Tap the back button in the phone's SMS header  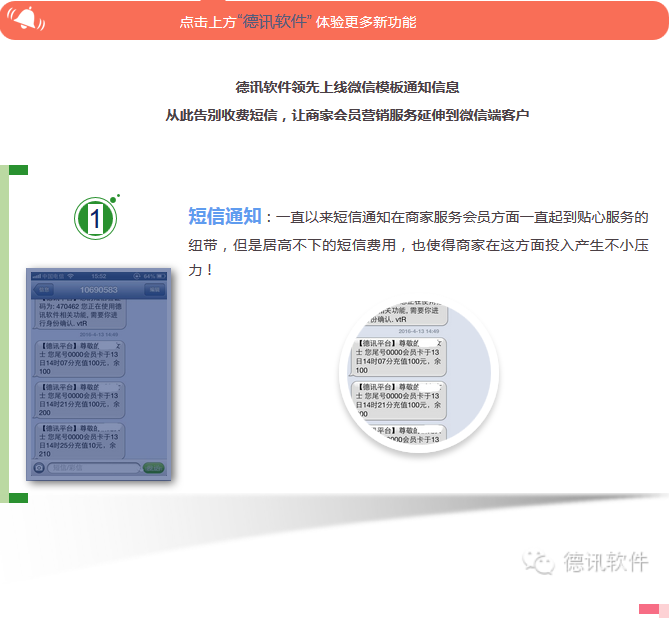pyautogui.click(x=44, y=290)
